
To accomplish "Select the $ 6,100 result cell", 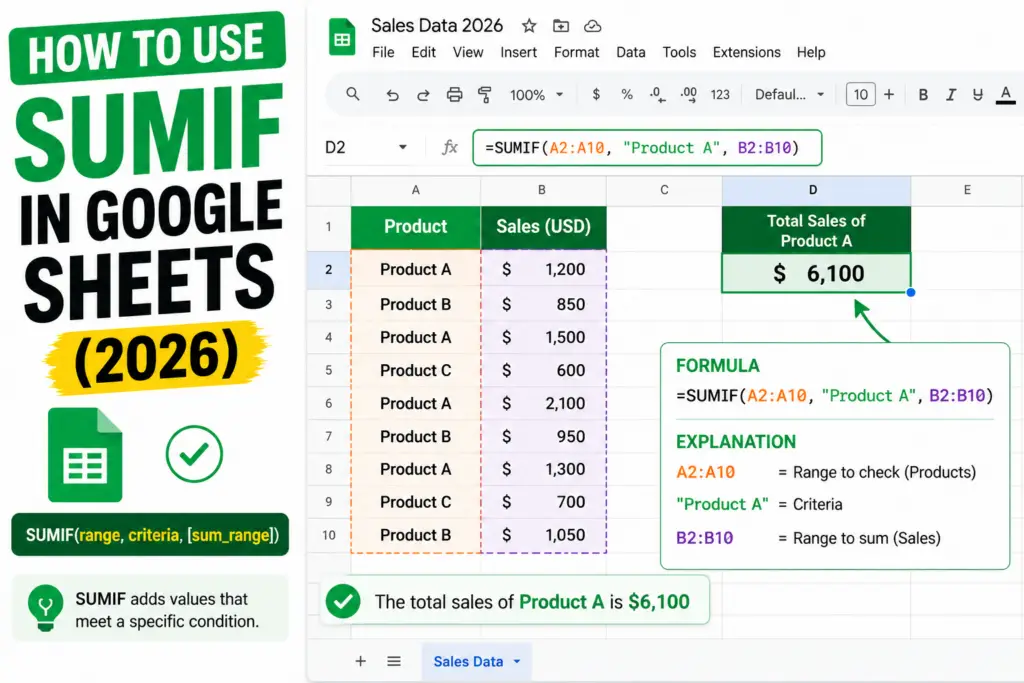I will pos(816,273).
